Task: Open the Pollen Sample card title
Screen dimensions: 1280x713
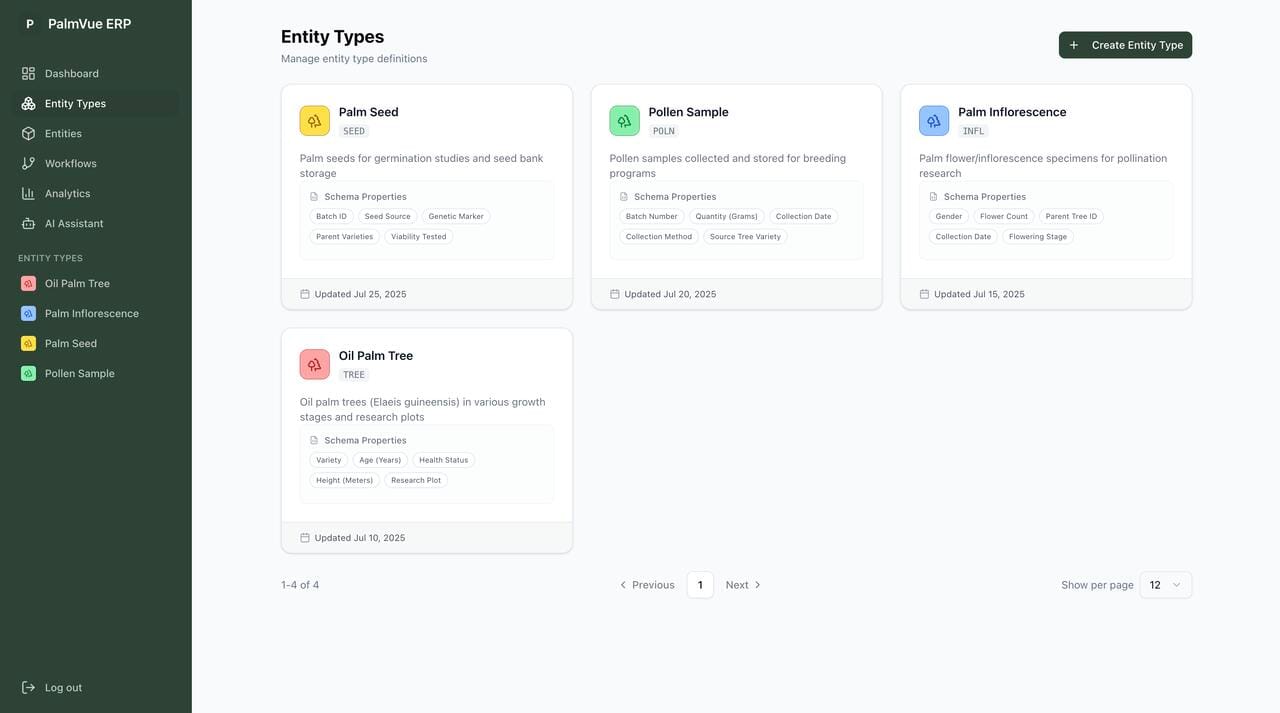Action: point(689,112)
